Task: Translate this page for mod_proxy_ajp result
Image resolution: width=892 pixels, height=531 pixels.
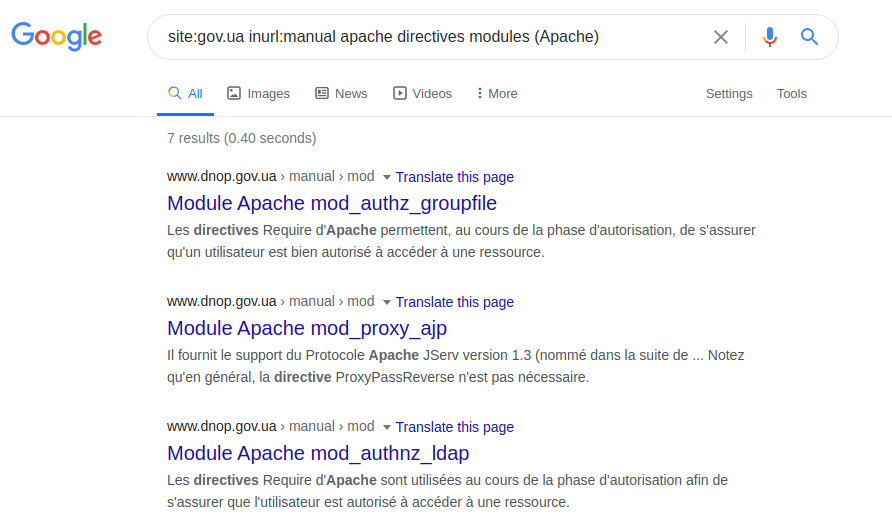Action: coord(455,302)
